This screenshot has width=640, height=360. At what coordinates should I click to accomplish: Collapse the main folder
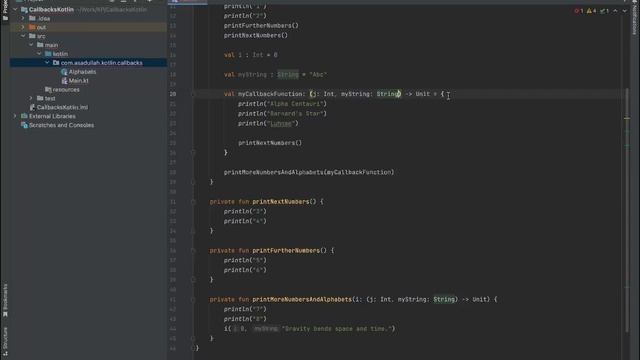tap(31, 45)
